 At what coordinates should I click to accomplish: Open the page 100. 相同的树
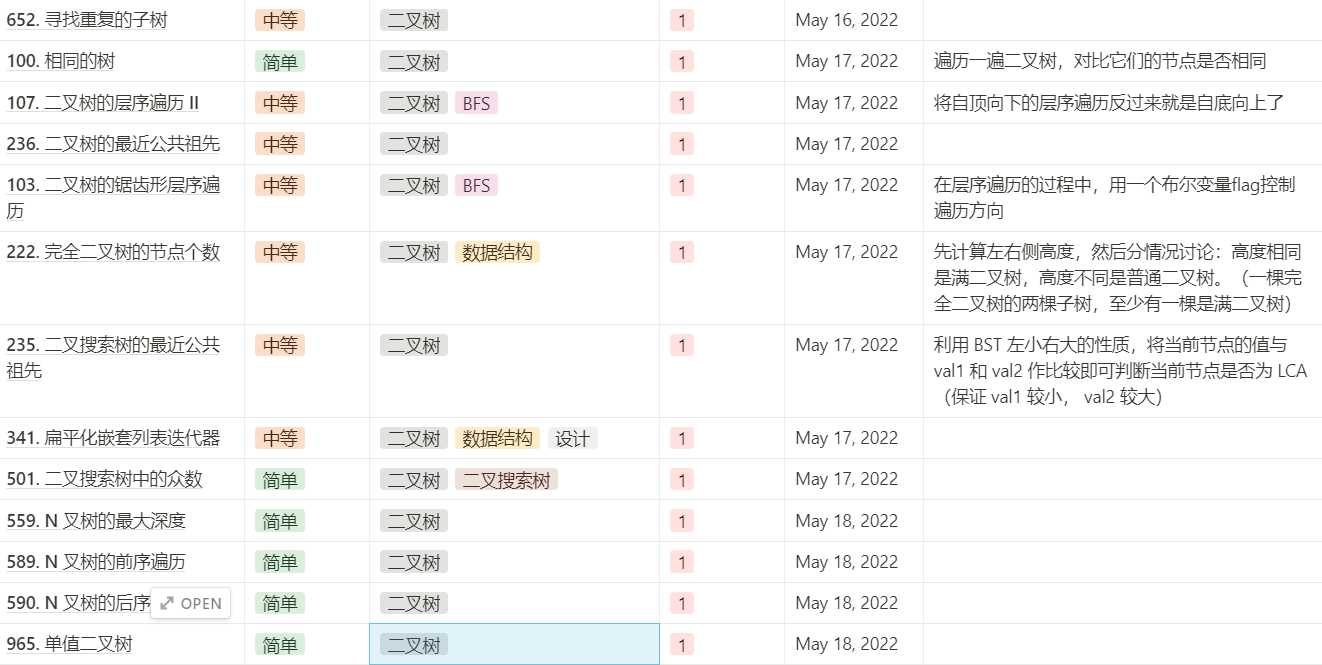click(60, 61)
